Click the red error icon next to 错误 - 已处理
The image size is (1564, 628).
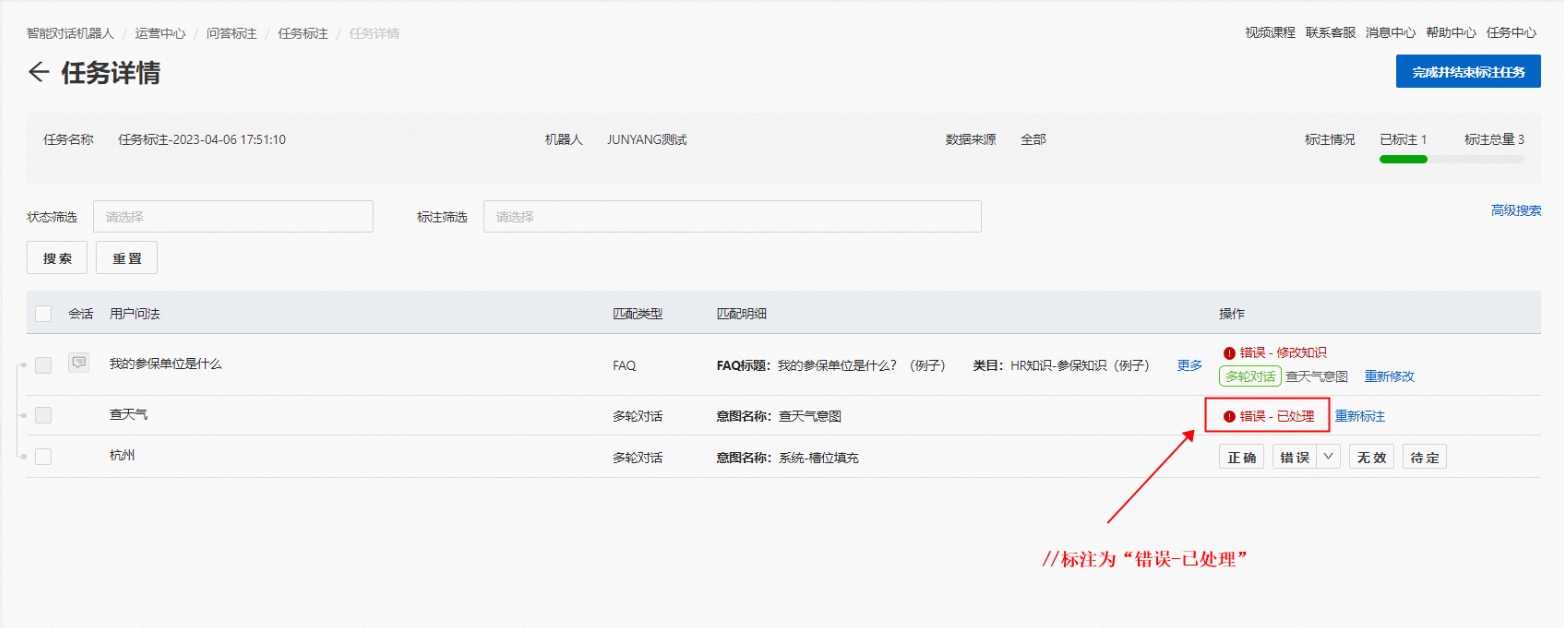click(x=1229, y=417)
